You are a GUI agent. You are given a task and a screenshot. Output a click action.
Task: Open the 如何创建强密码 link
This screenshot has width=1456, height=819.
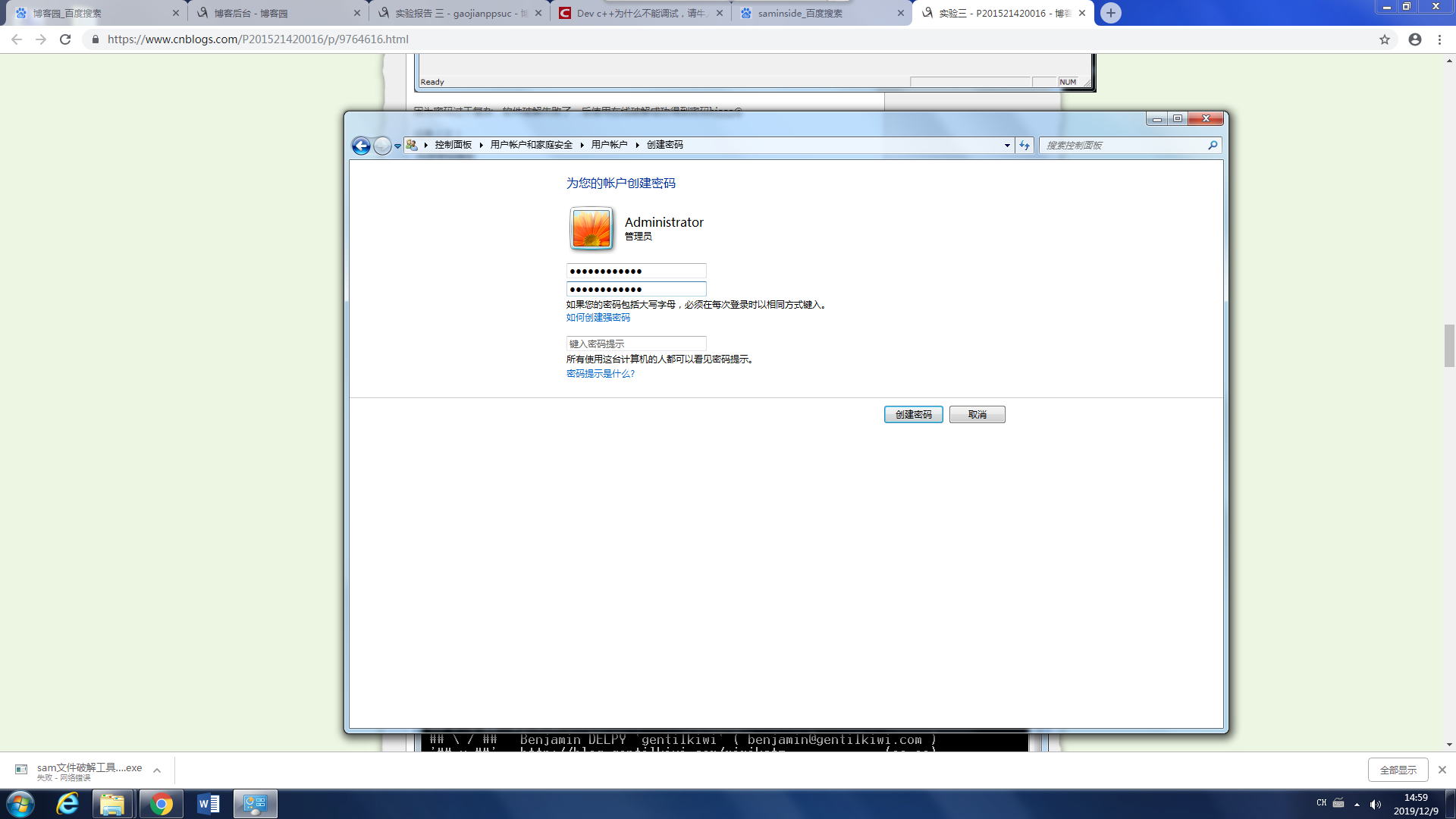598,318
